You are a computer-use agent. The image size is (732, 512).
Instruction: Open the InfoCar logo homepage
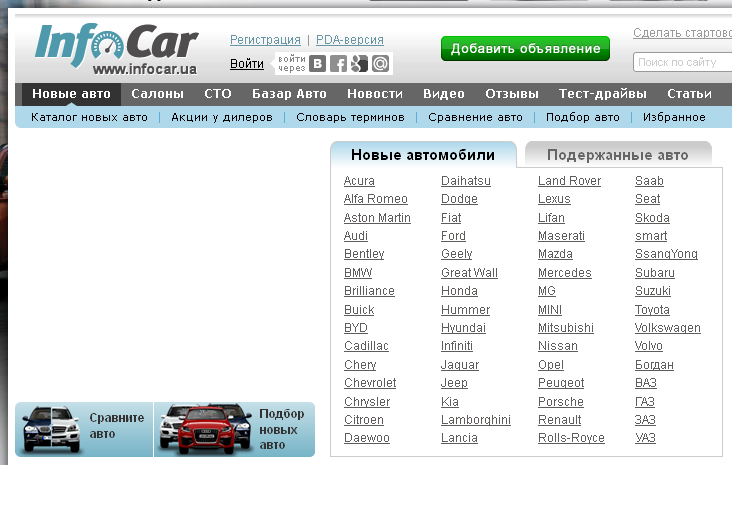point(117,49)
